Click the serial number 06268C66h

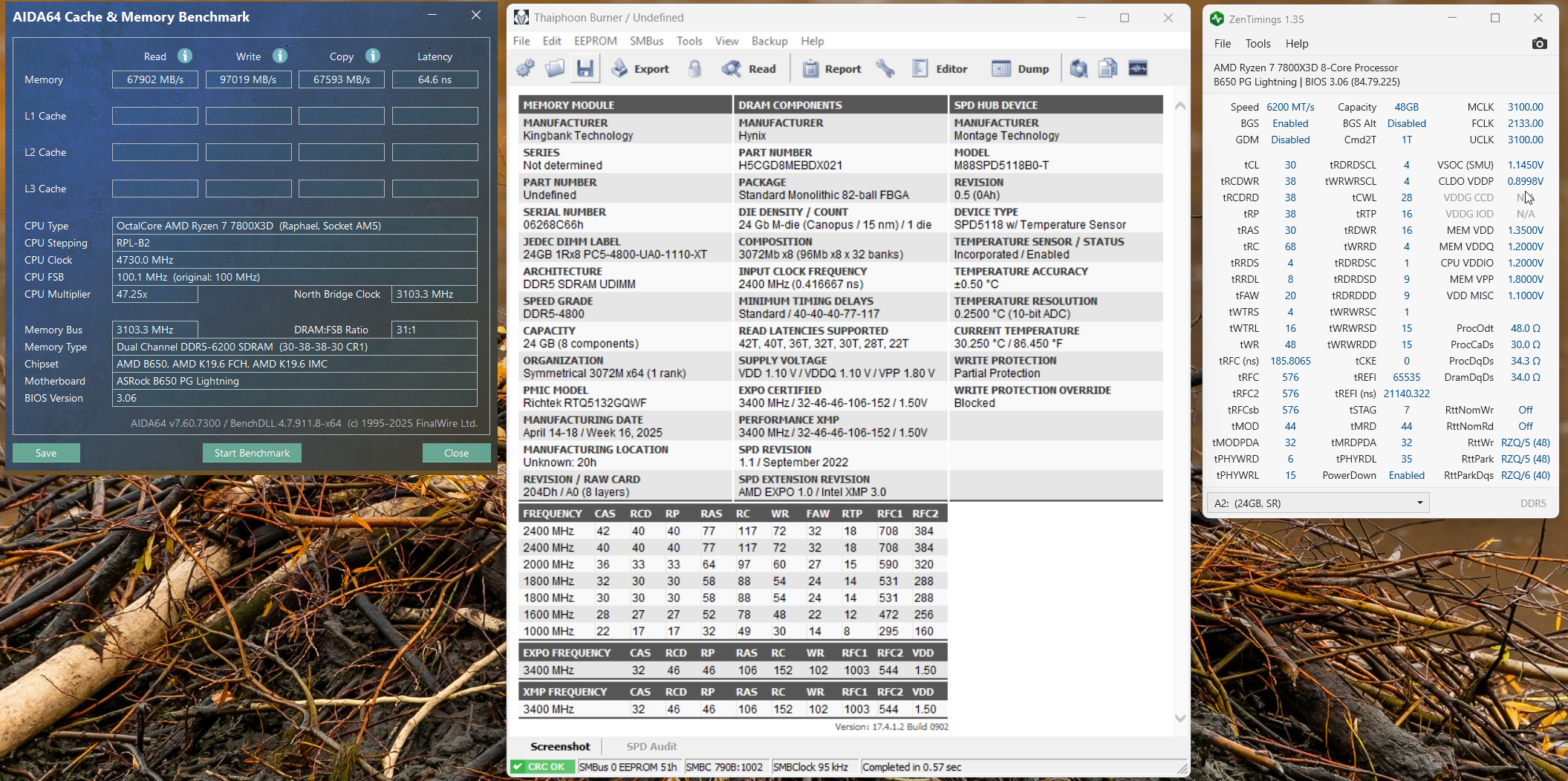point(553,225)
